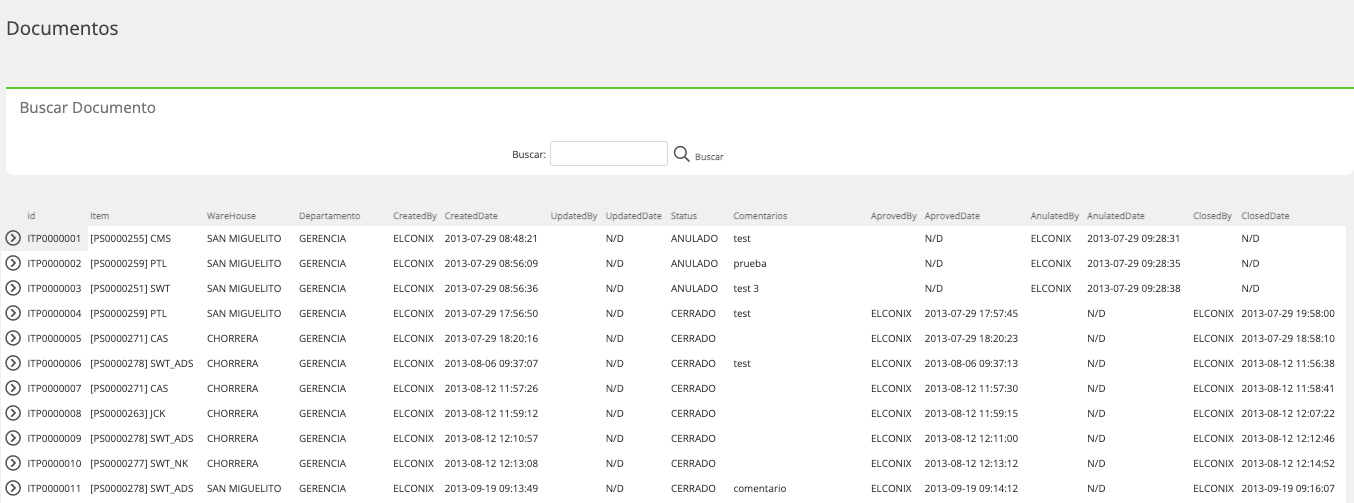Viewport: 1354px width, 503px height.
Task: Click the WareHouse column header
Action: point(231,215)
